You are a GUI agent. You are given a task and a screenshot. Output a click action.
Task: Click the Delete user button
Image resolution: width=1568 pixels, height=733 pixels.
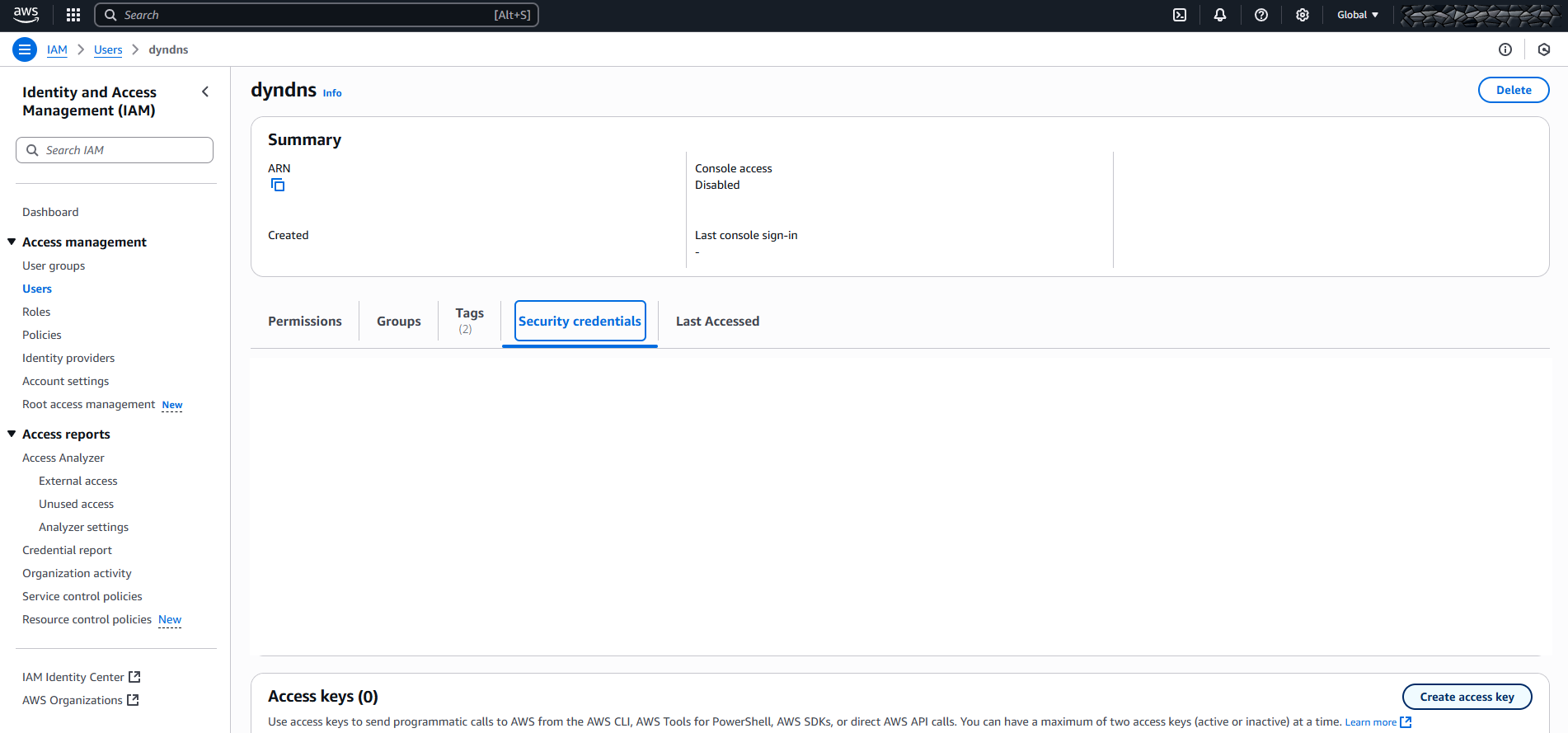1514,90
